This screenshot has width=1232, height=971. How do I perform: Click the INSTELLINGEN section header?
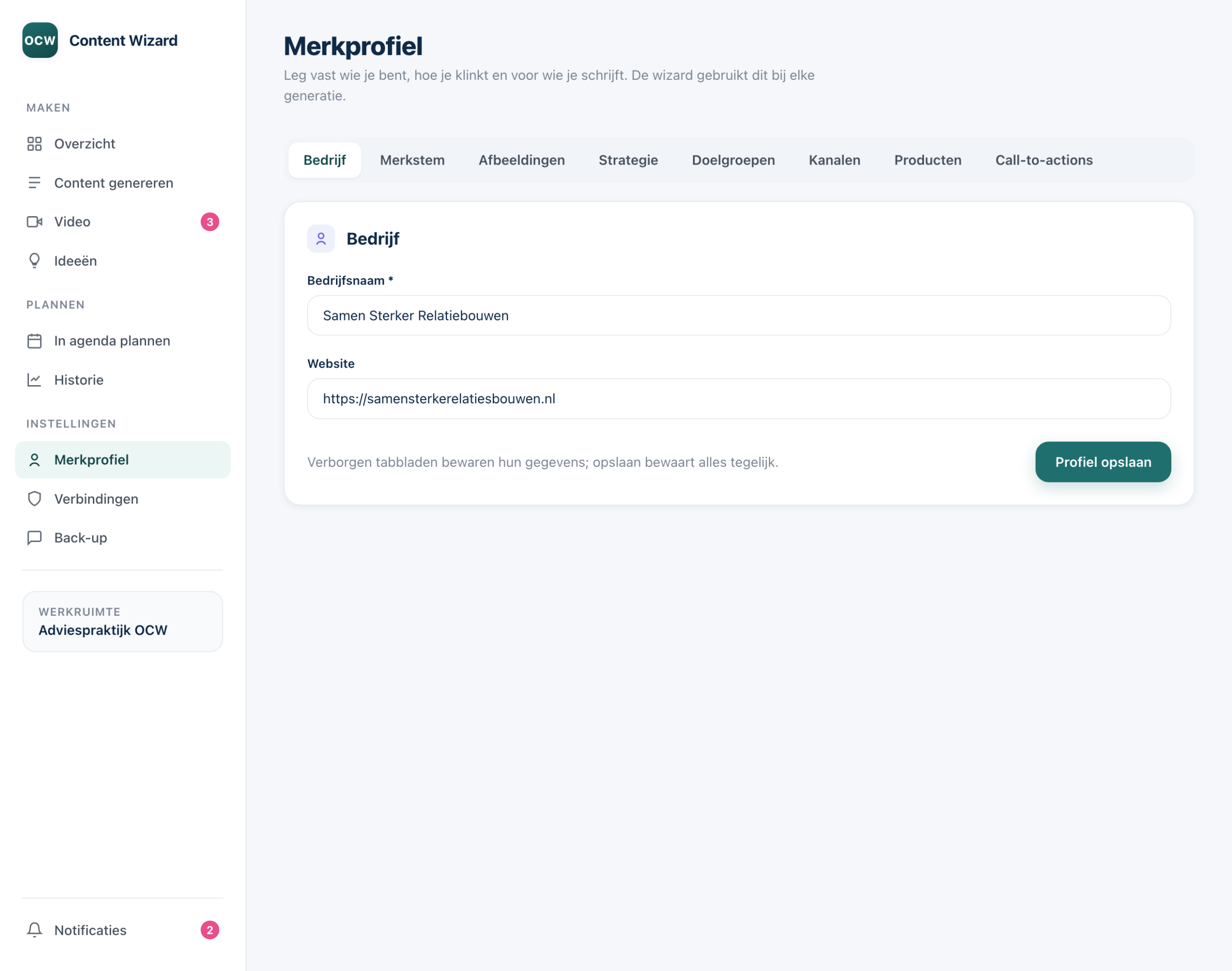coord(71,424)
